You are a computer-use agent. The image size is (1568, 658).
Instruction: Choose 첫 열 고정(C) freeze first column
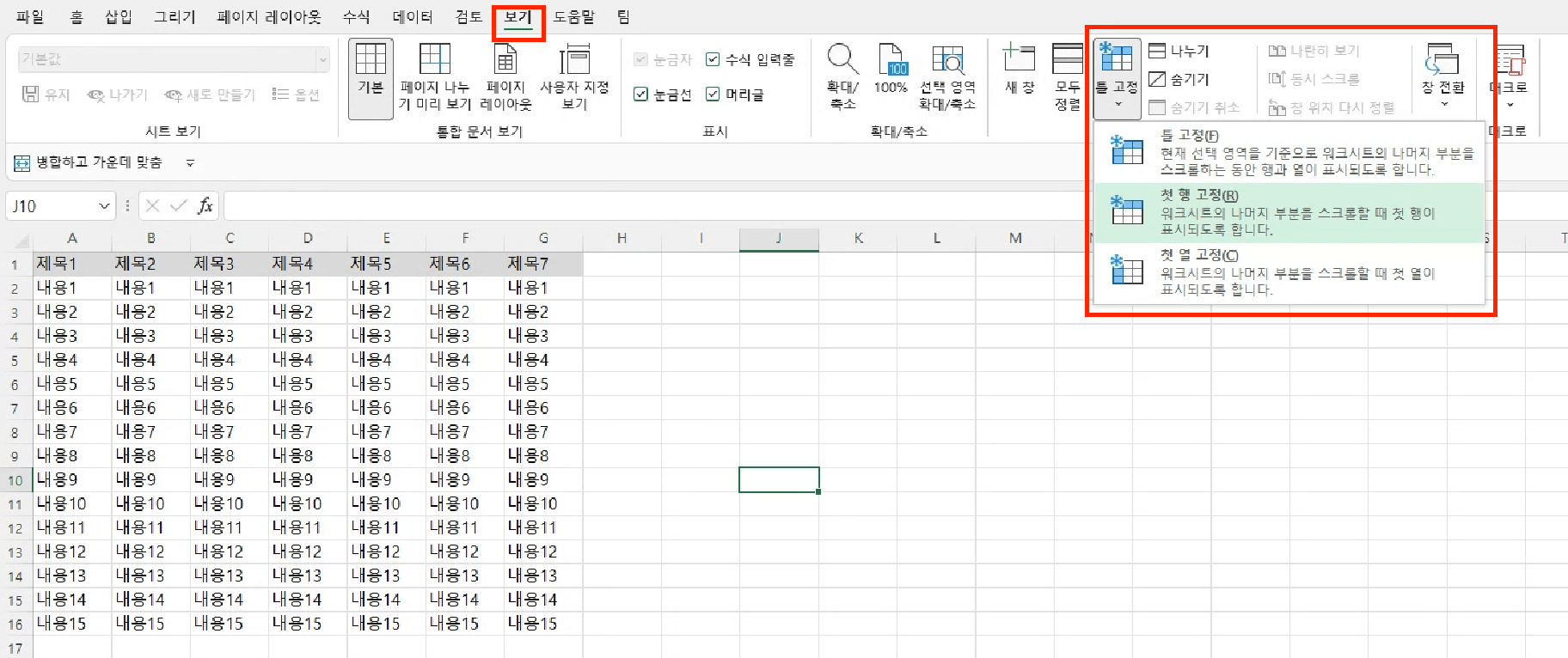coord(1289,272)
